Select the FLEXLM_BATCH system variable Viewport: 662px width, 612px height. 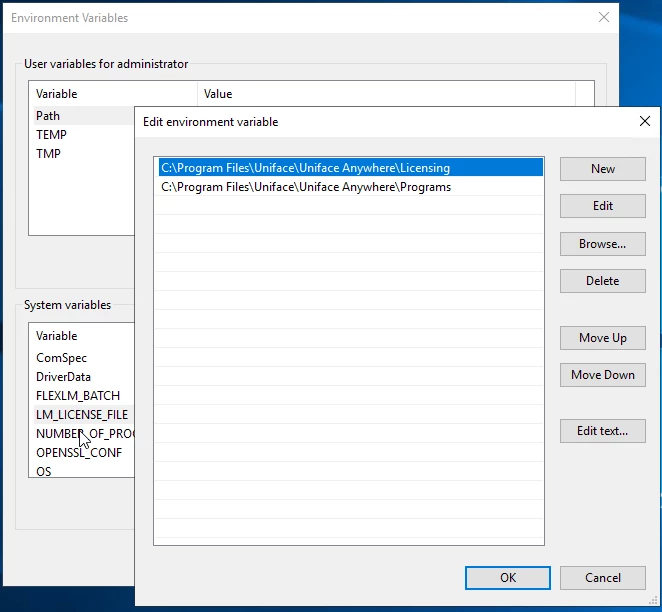[x=84, y=396]
